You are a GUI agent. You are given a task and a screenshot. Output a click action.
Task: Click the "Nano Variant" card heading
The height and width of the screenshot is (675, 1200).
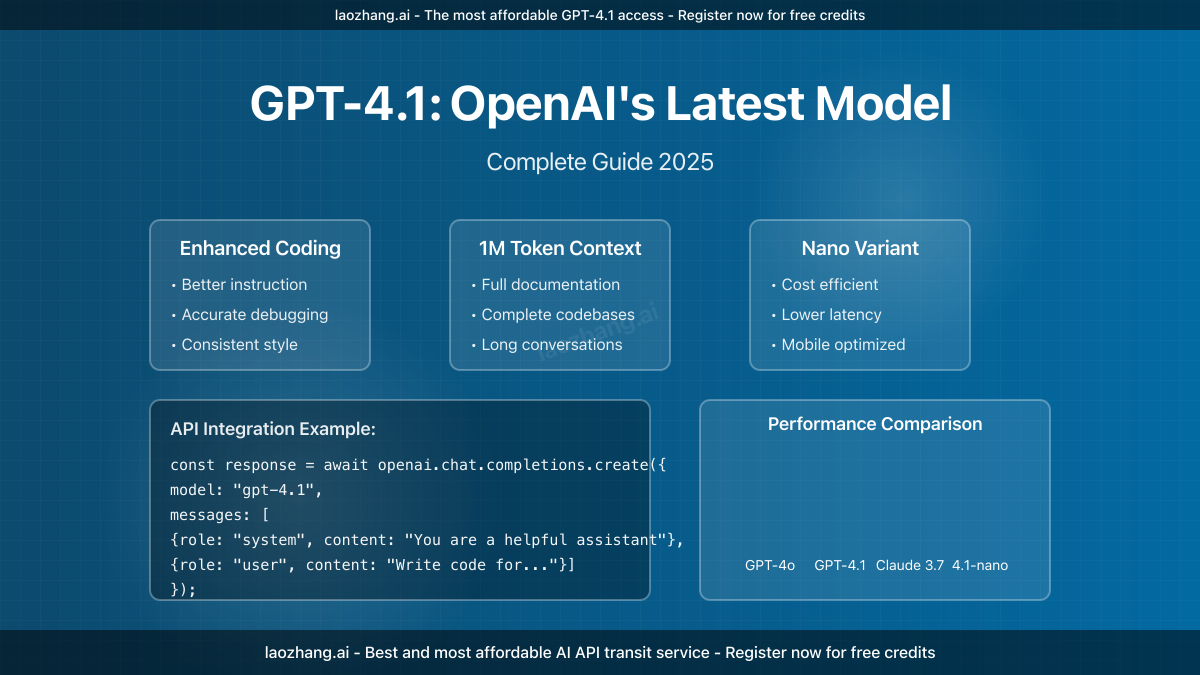pyautogui.click(x=860, y=248)
